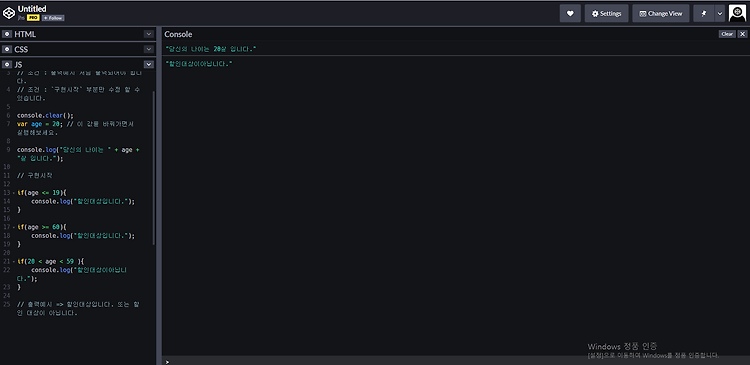Click the if(20 < age < 59) line
The width and height of the screenshot is (750, 365).
pyautogui.click(x=51, y=262)
